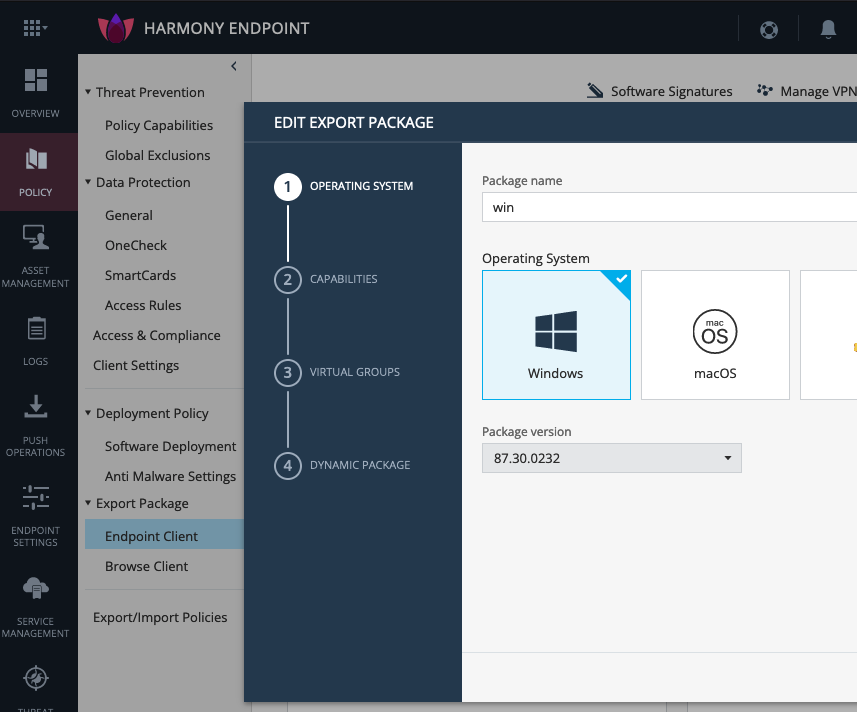Select the Windows operating system tile
Screen dimensions: 857x712
click(556, 334)
